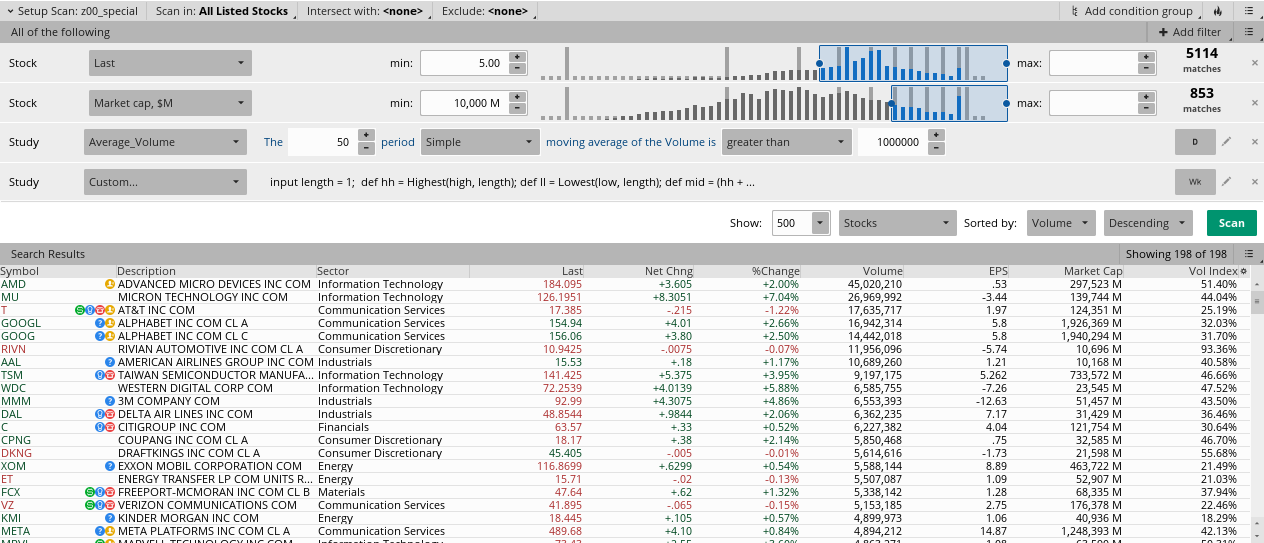The height and width of the screenshot is (543, 1264).
Task: Click the D aggregation button for Average_Volume
Action: pyautogui.click(x=1195, y=142)
